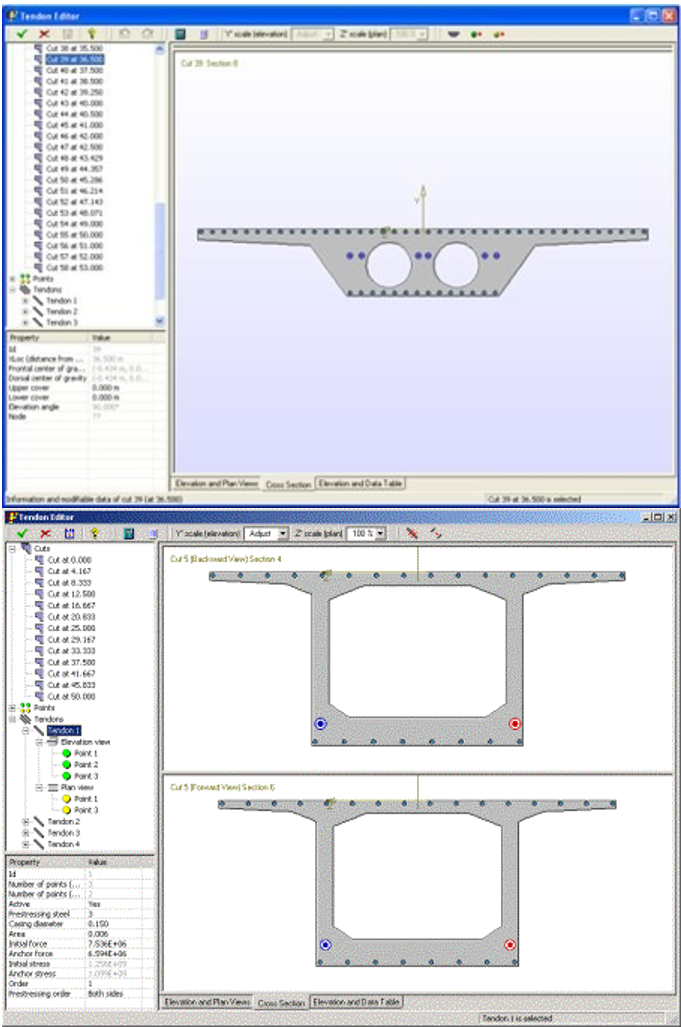The image size is (681, 1027).
Task: Open the Y scale Adjust dropdown in lower window
Action: (283, 534)
